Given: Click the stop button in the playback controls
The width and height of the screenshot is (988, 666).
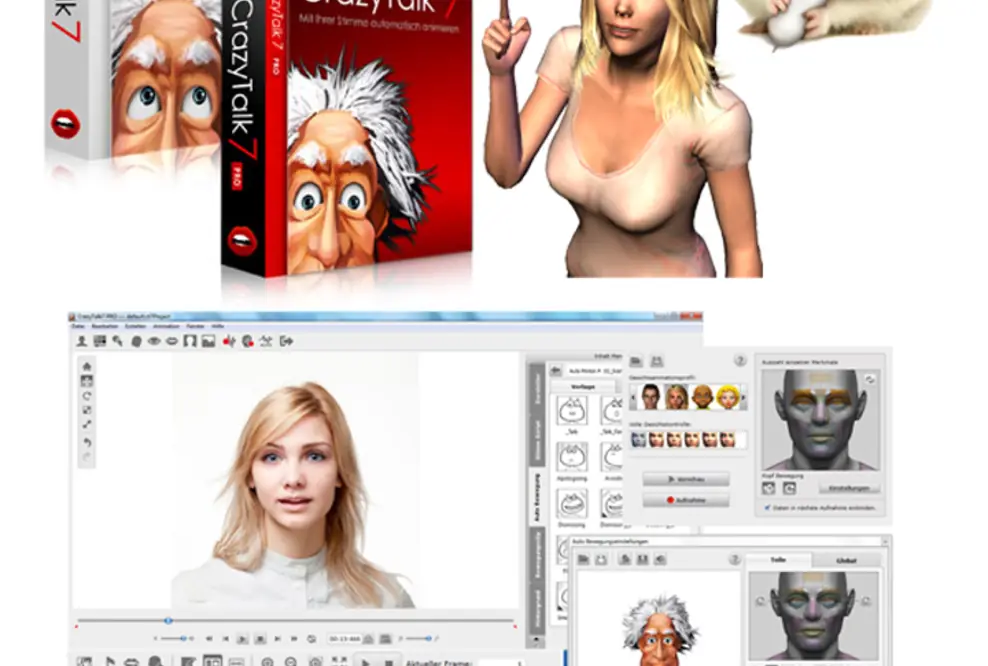Looking at the screenshot, I should click(260, 639).
